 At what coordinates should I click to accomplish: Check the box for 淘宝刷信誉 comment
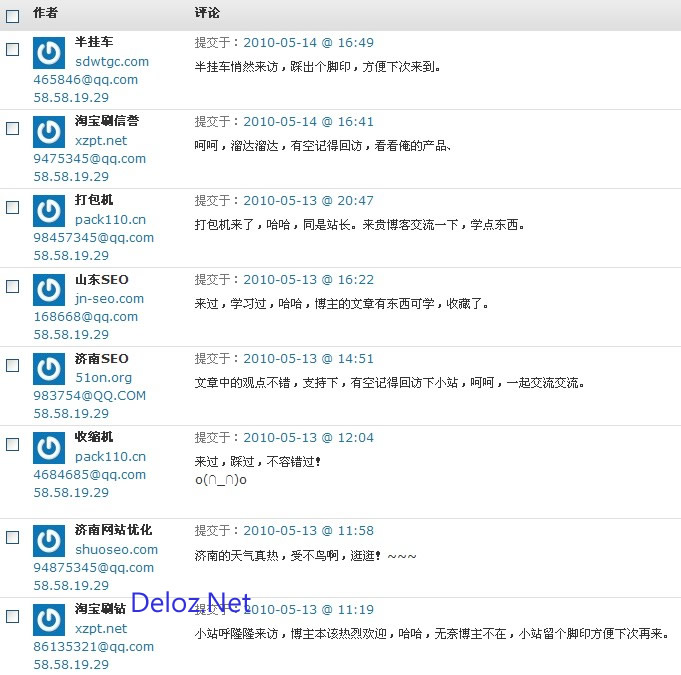[13, 129]
